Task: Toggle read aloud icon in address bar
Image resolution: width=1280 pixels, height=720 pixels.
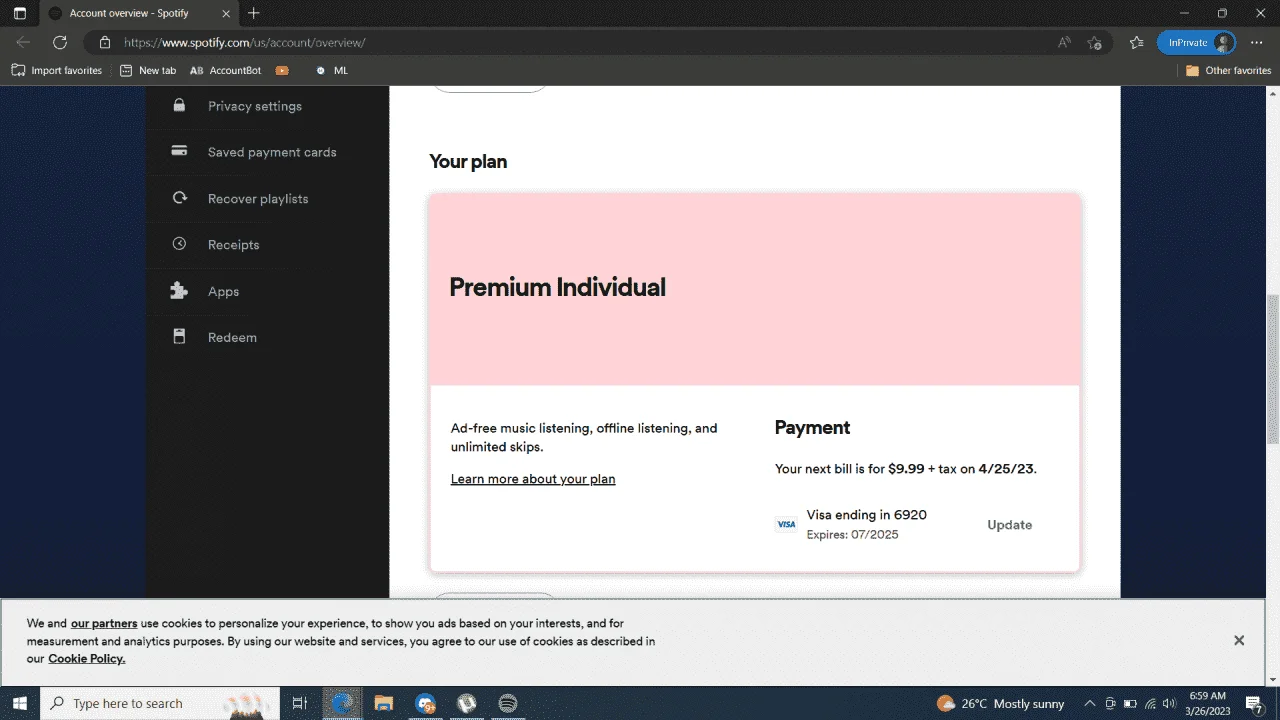Action: tap(1064, 43)
